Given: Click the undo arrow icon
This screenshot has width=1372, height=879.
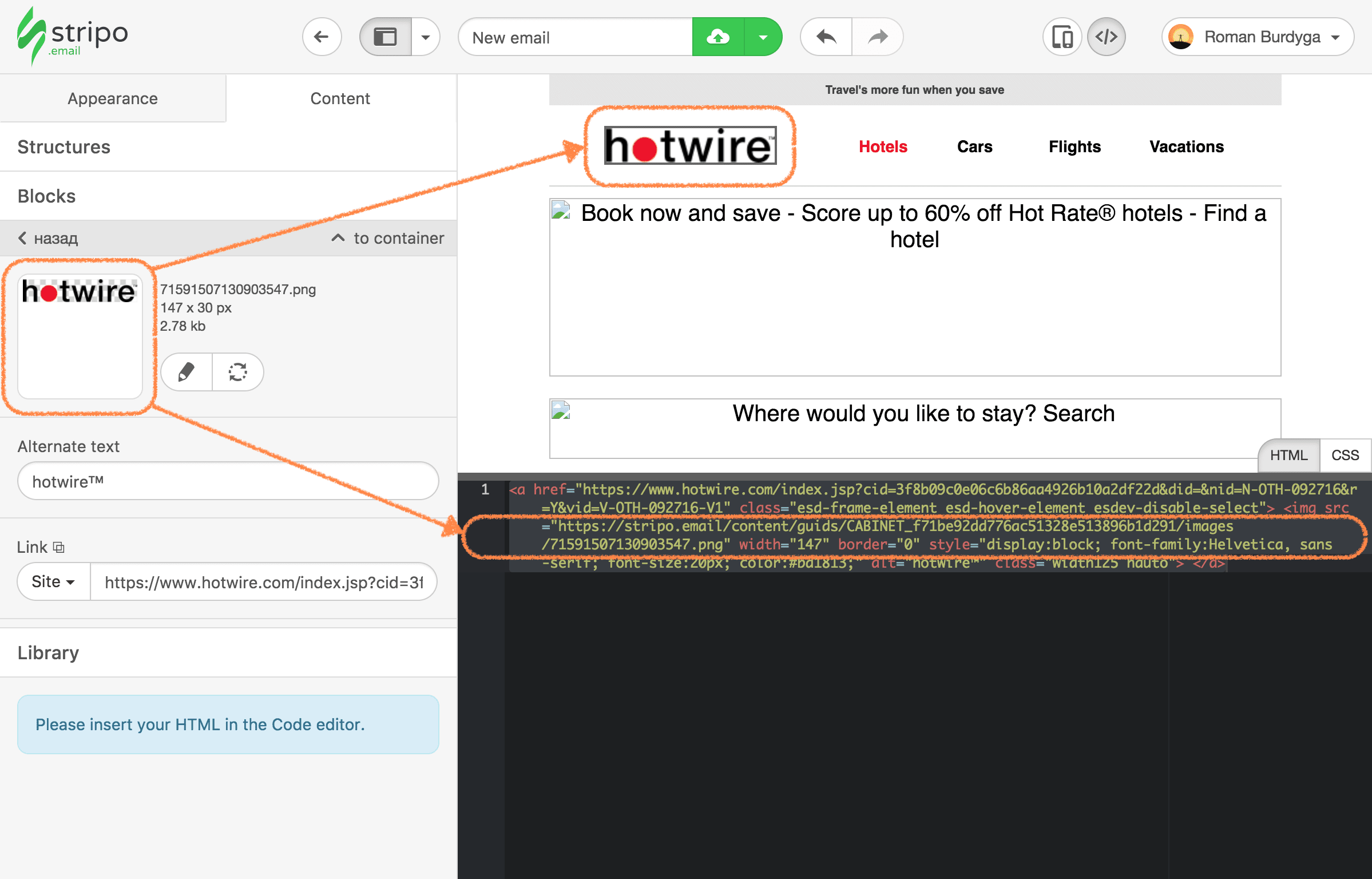Looking at the screenshot, I should (826, 38).
